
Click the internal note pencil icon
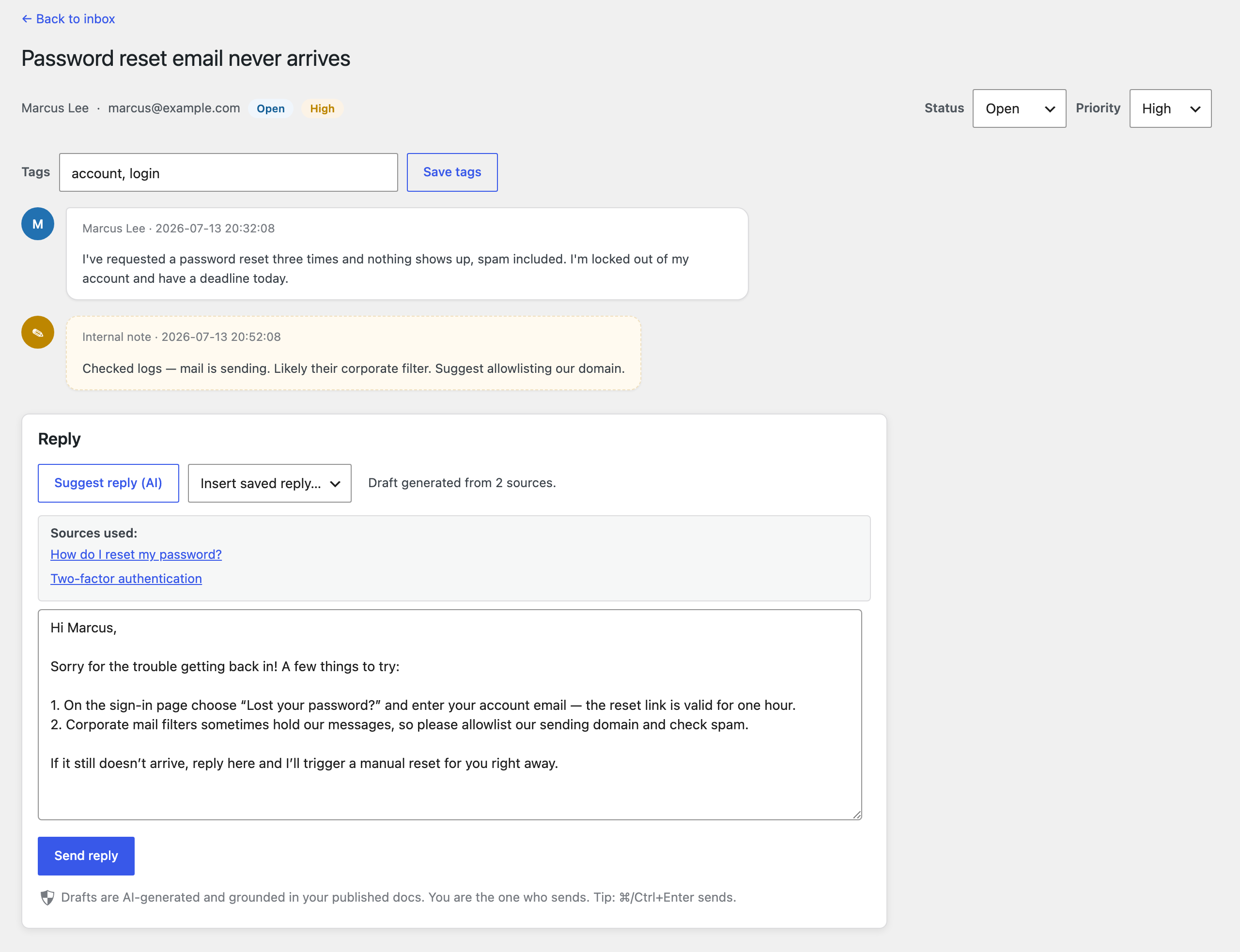coord(38,332)
